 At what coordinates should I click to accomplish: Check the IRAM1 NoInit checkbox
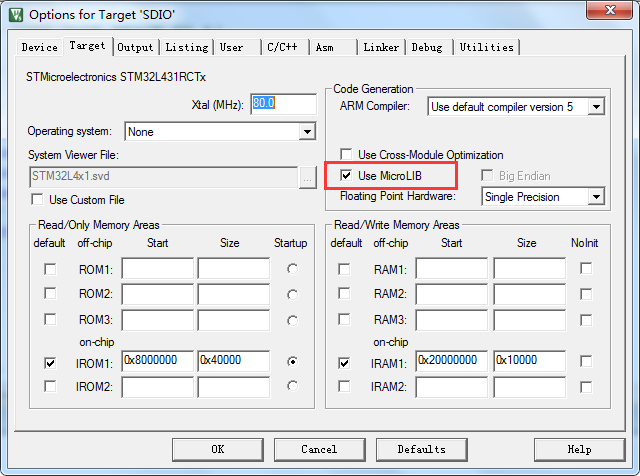coord(586,361)
